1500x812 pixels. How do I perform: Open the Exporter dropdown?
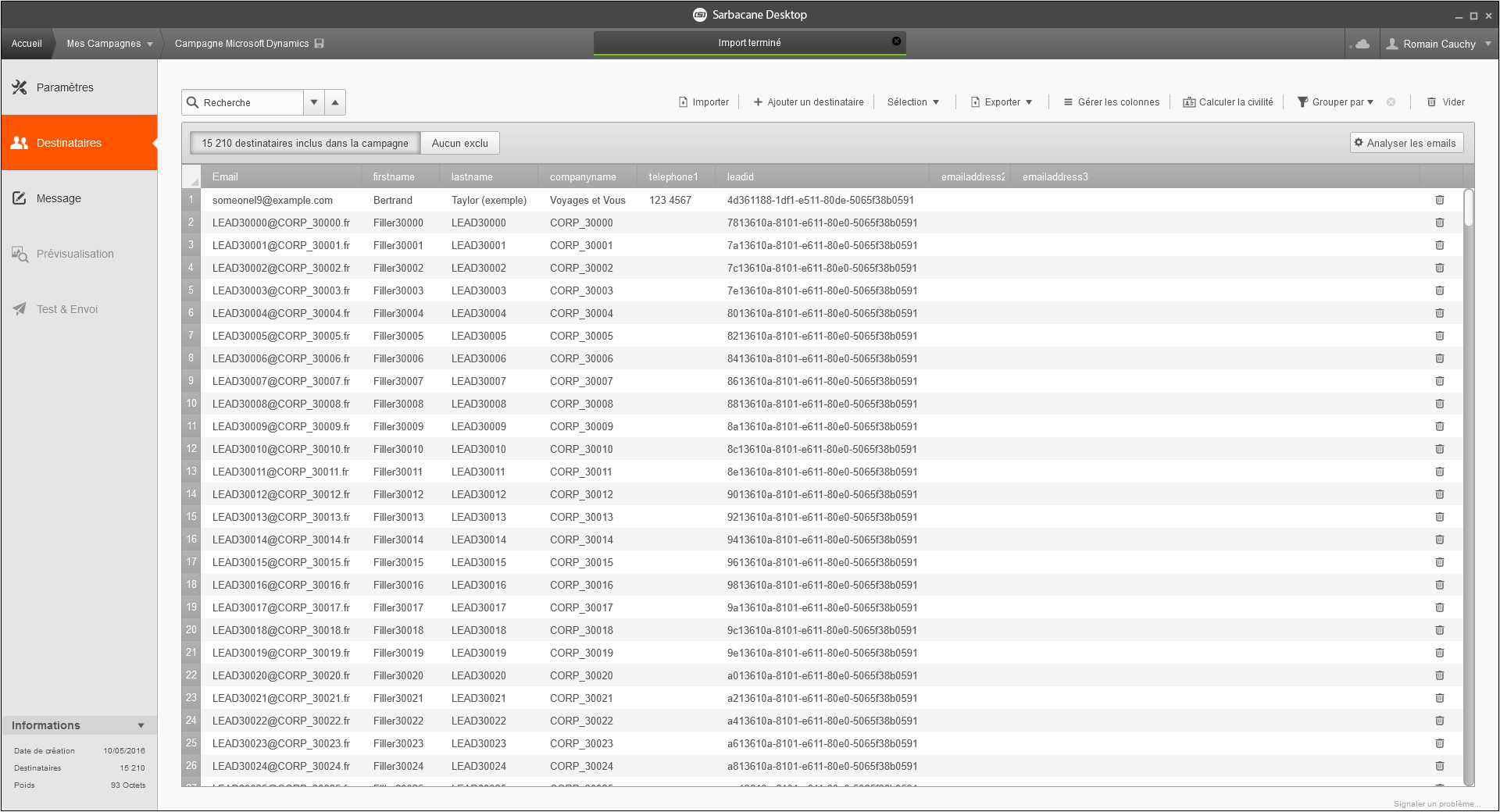click(1002, 102)
